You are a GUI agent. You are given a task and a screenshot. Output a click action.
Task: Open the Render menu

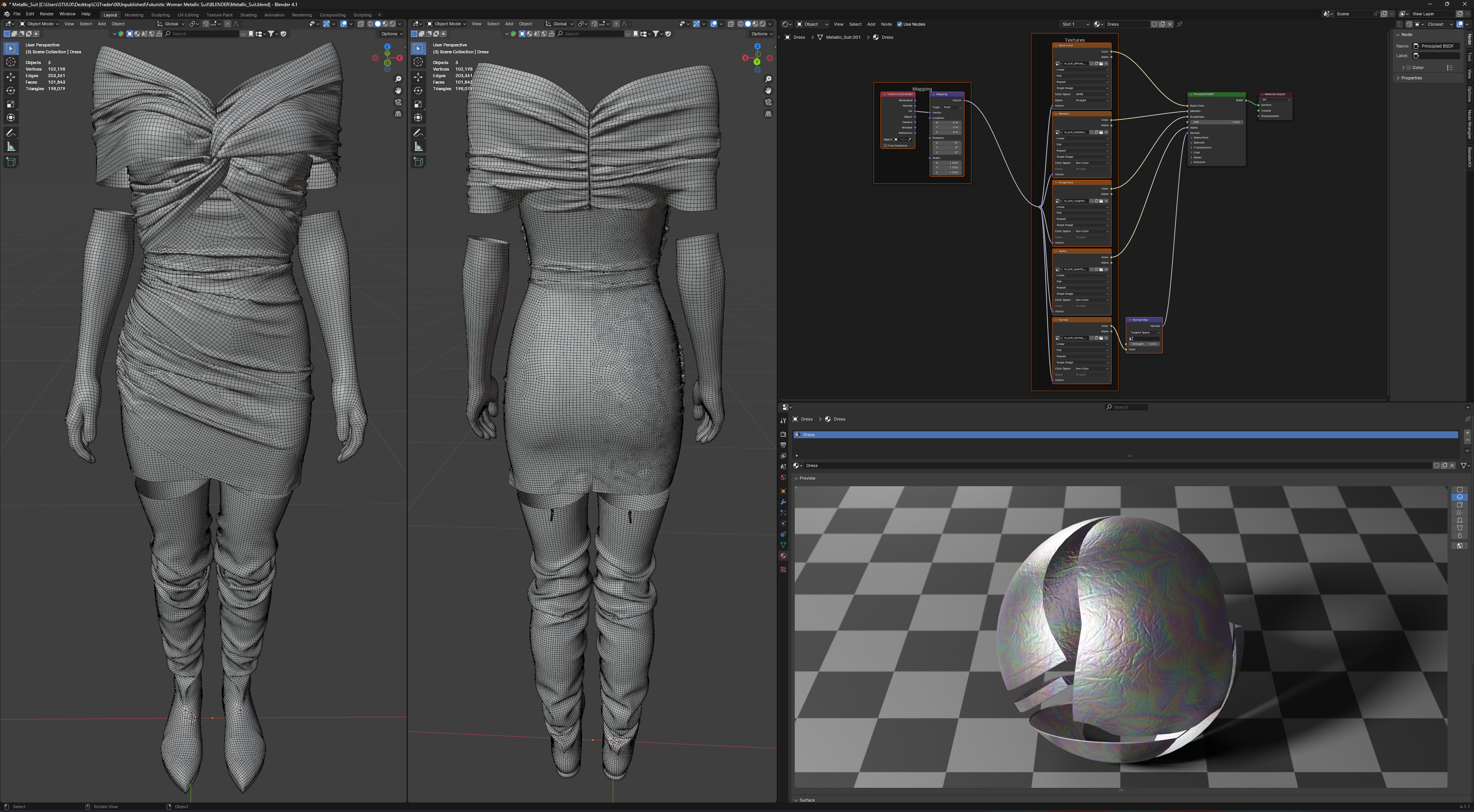coord(46,14)
